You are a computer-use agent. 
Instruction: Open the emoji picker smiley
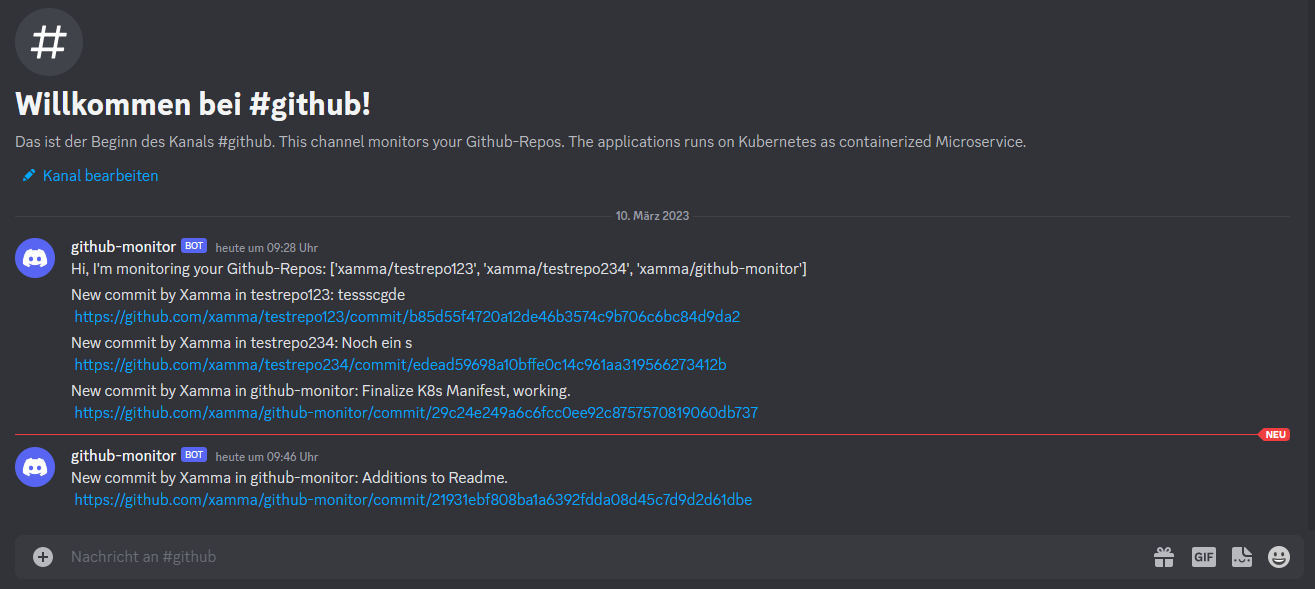(x=1279, y=557)
